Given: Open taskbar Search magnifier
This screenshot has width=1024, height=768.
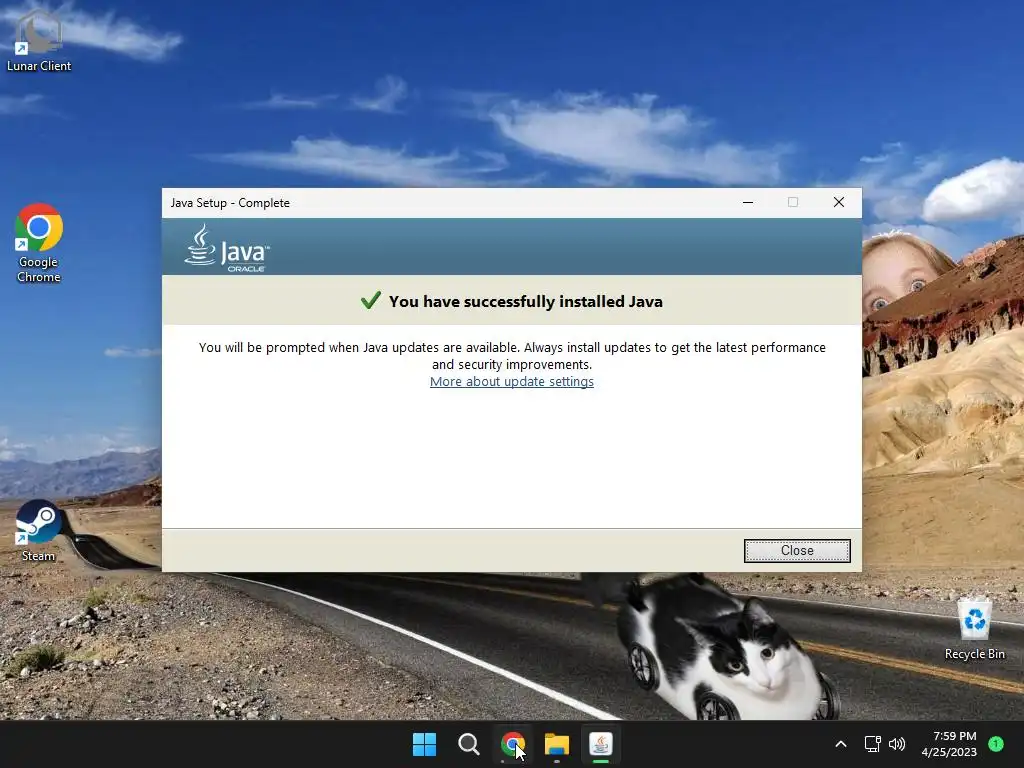Looking at the screenshot, I should tap(468, 744).
